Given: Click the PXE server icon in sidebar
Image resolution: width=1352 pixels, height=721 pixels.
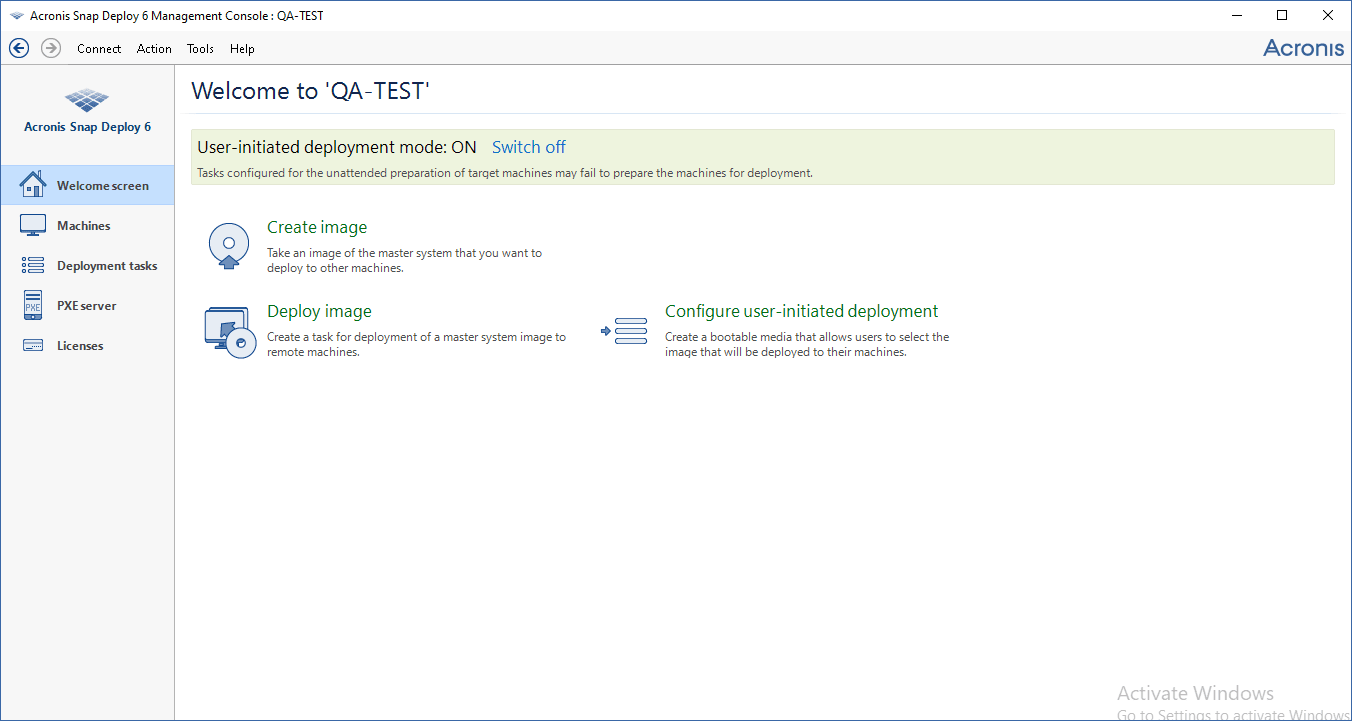Looking at the screenshot, I should (x=33, y=306).
